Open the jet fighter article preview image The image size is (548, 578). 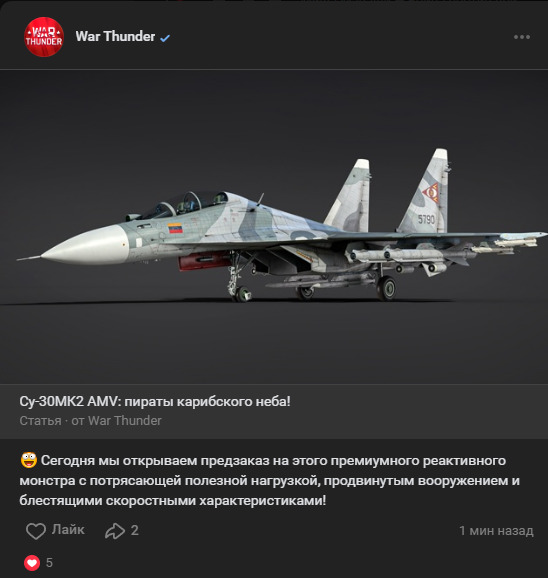pos(274,227)
